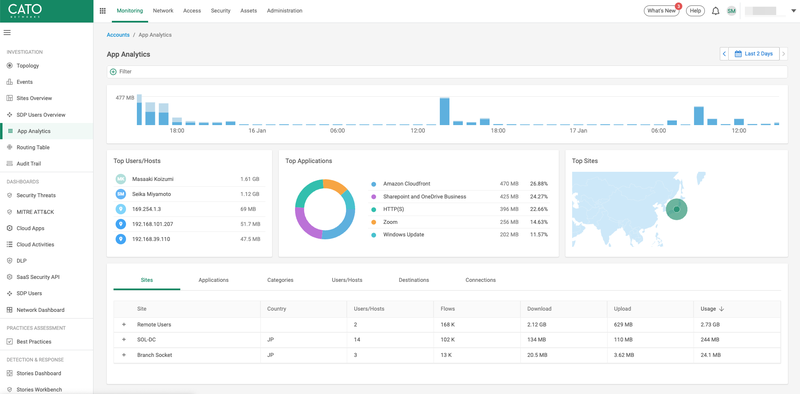This screenshot has height=394, width=800.
Task: Click the MK avatar for Masaaki Koizumi
Action: pos(120,179)
